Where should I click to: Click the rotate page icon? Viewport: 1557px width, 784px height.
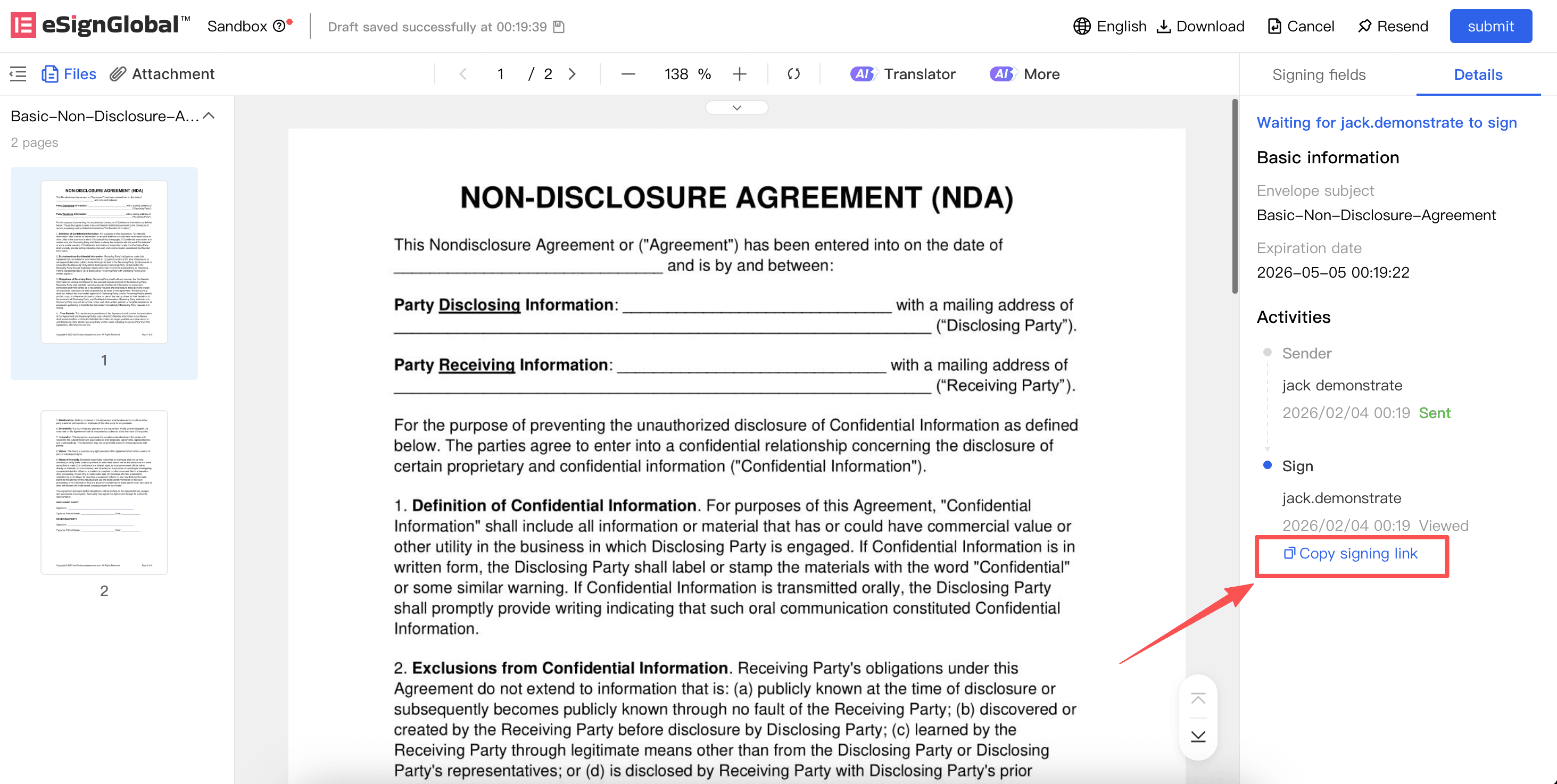click(793, 74)
